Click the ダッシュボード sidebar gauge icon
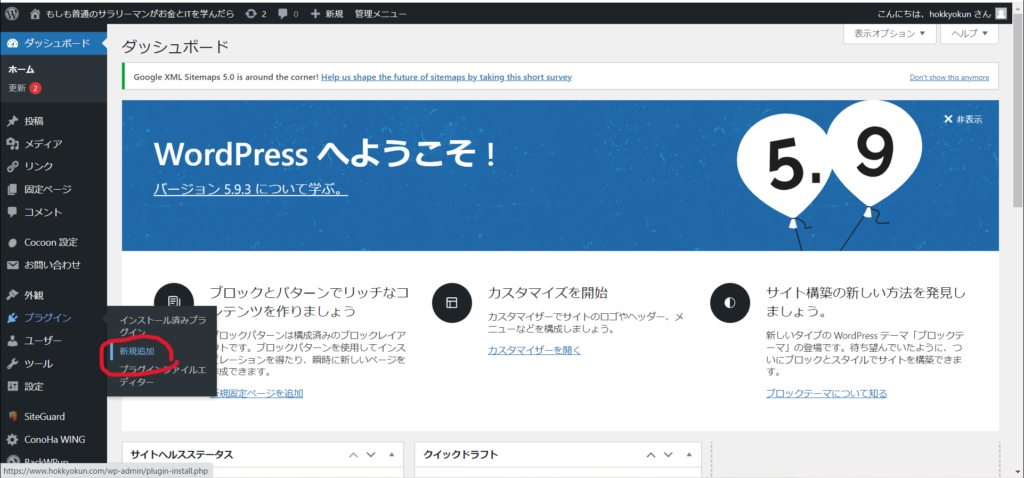The width and height of the screenshot is (1024, 478). (12, 44)
